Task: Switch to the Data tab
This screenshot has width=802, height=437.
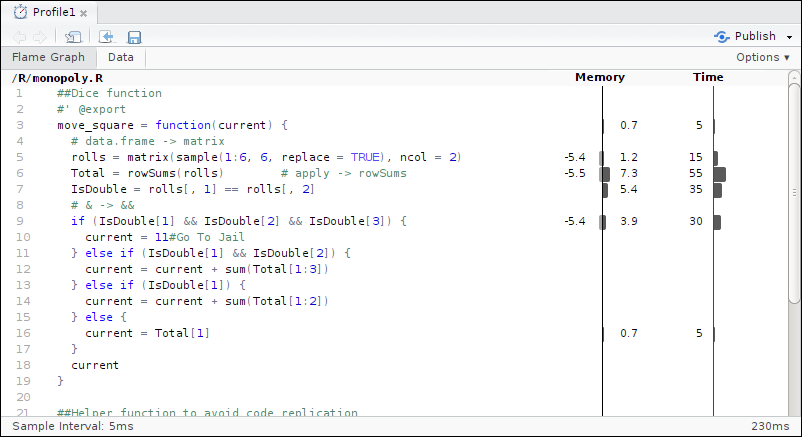Action: pos(121,58)
